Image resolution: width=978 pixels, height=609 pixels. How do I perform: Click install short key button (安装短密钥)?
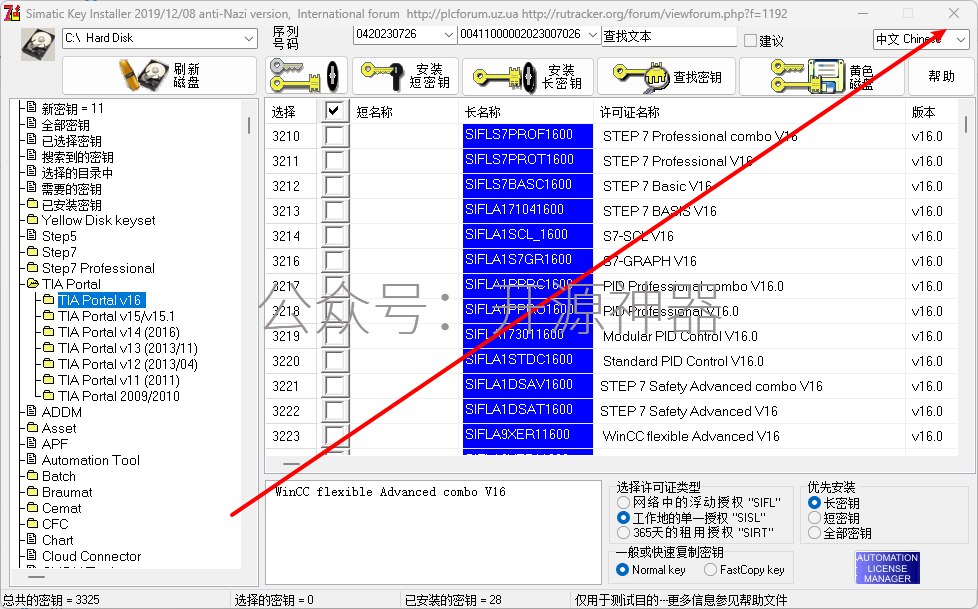405,76
